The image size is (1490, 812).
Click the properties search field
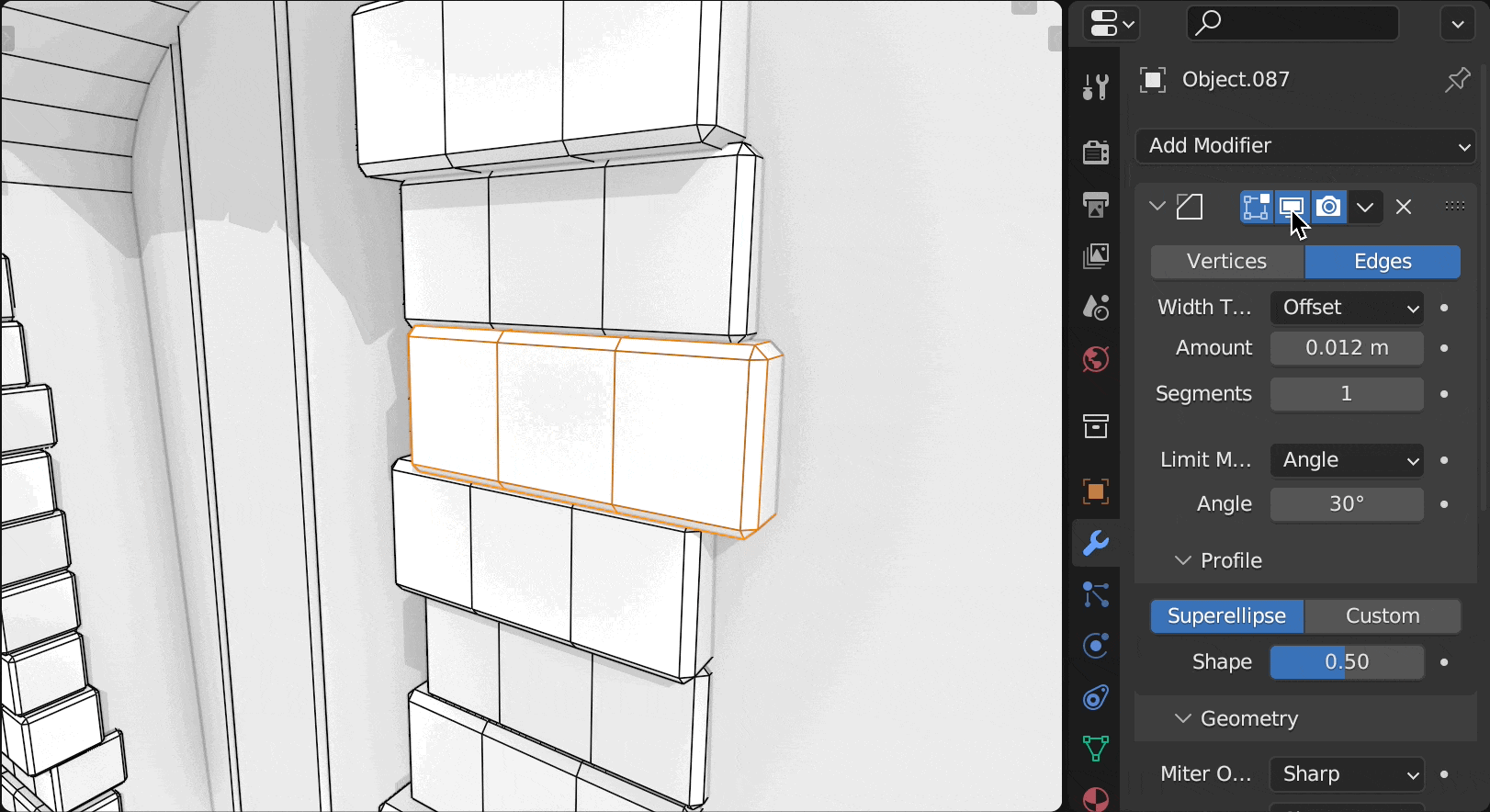click(1292, 23)
